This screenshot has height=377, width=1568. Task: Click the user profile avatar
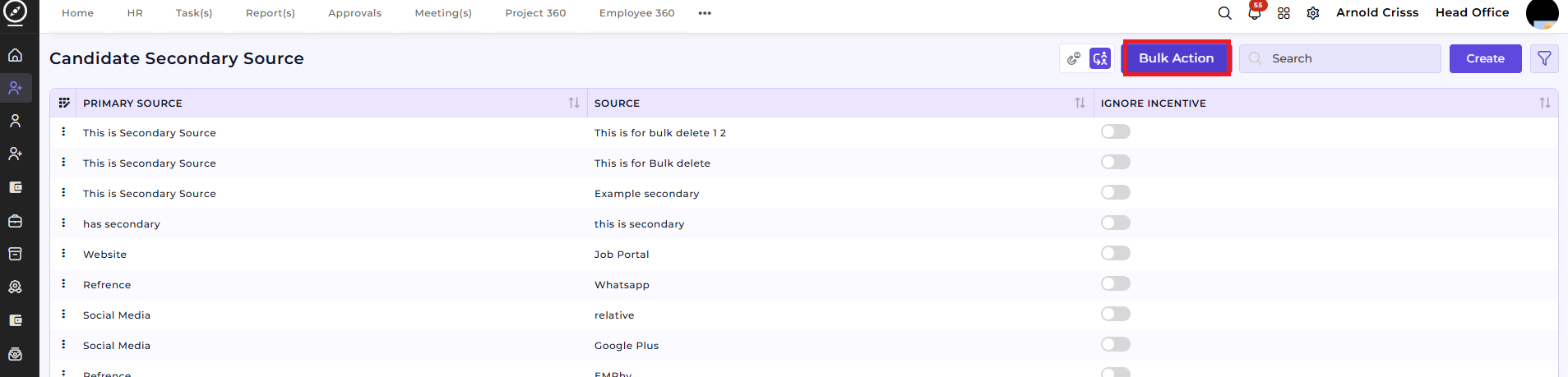tap(1542, 13)
